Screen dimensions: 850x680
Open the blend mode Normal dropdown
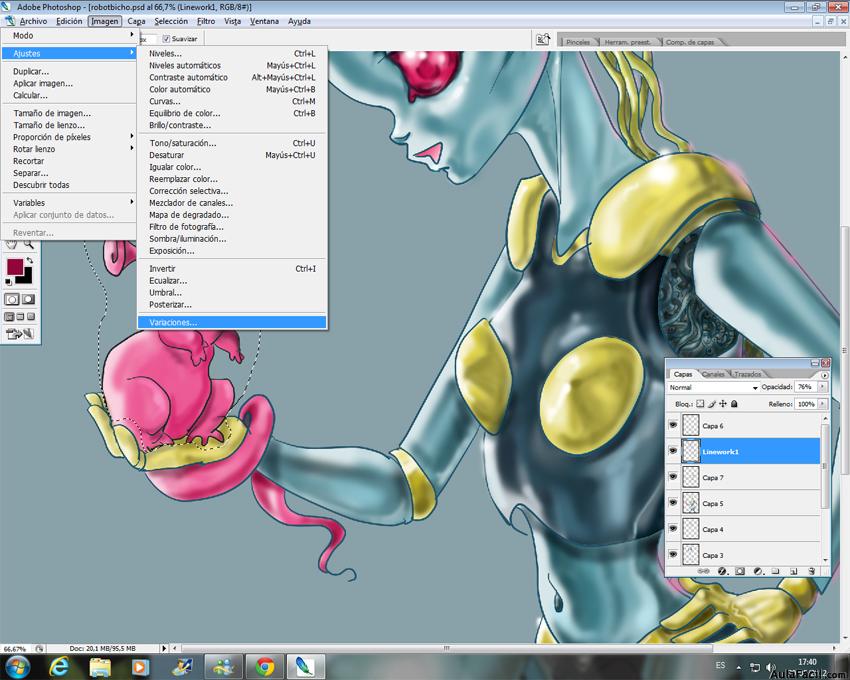713,388
